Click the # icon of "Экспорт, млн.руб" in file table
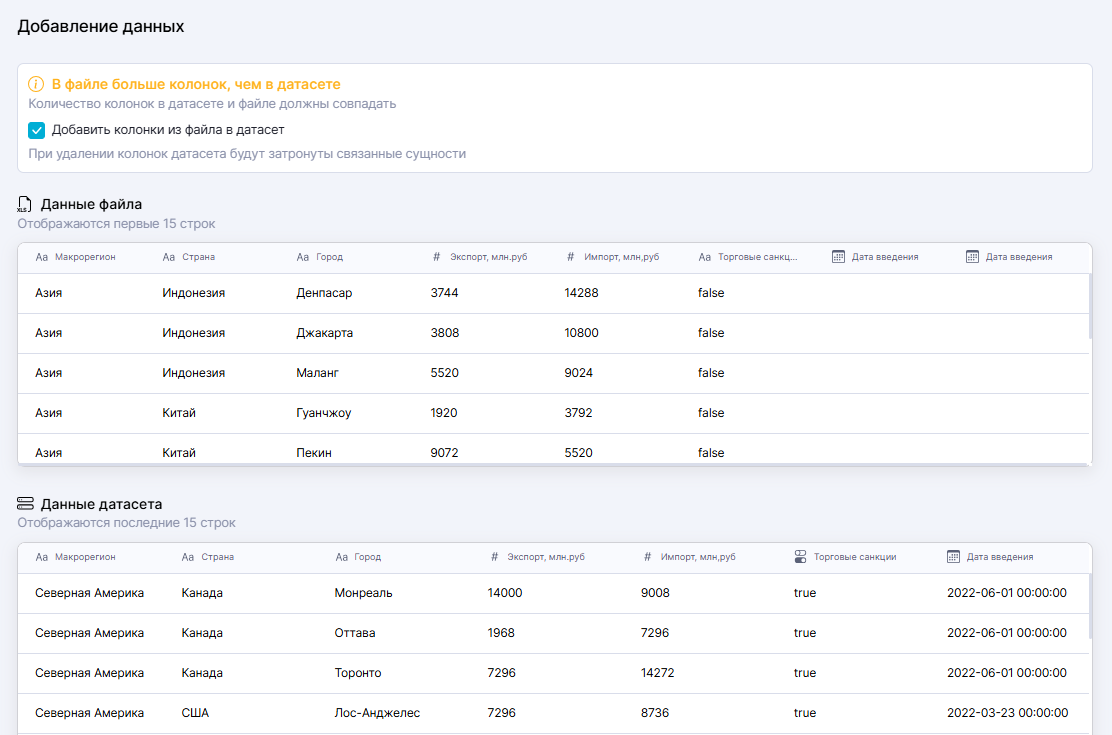The height and width of the screenshot is (735, 1112). (437, 257)
